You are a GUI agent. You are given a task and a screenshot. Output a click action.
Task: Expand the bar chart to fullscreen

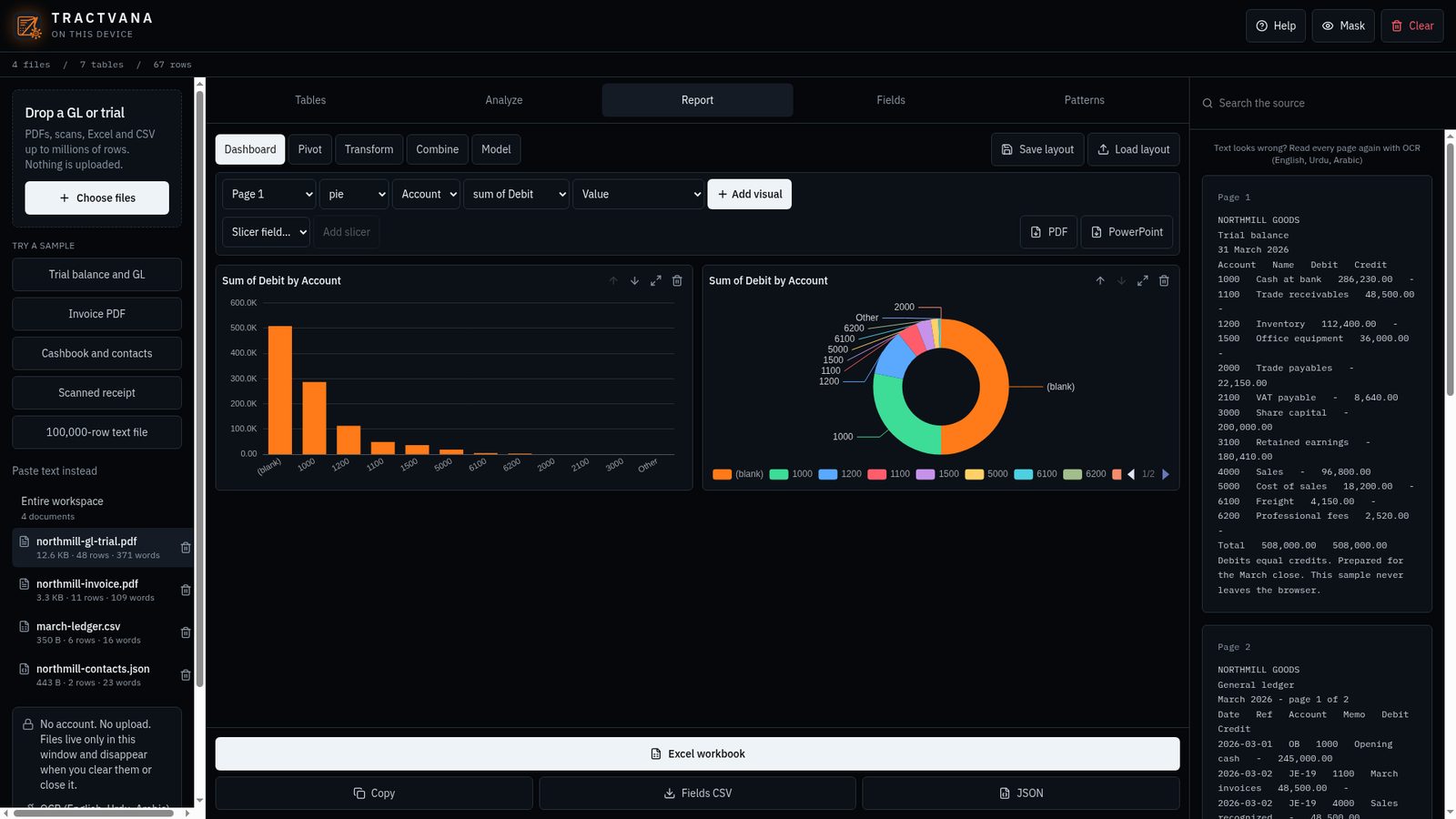(656, 281)
